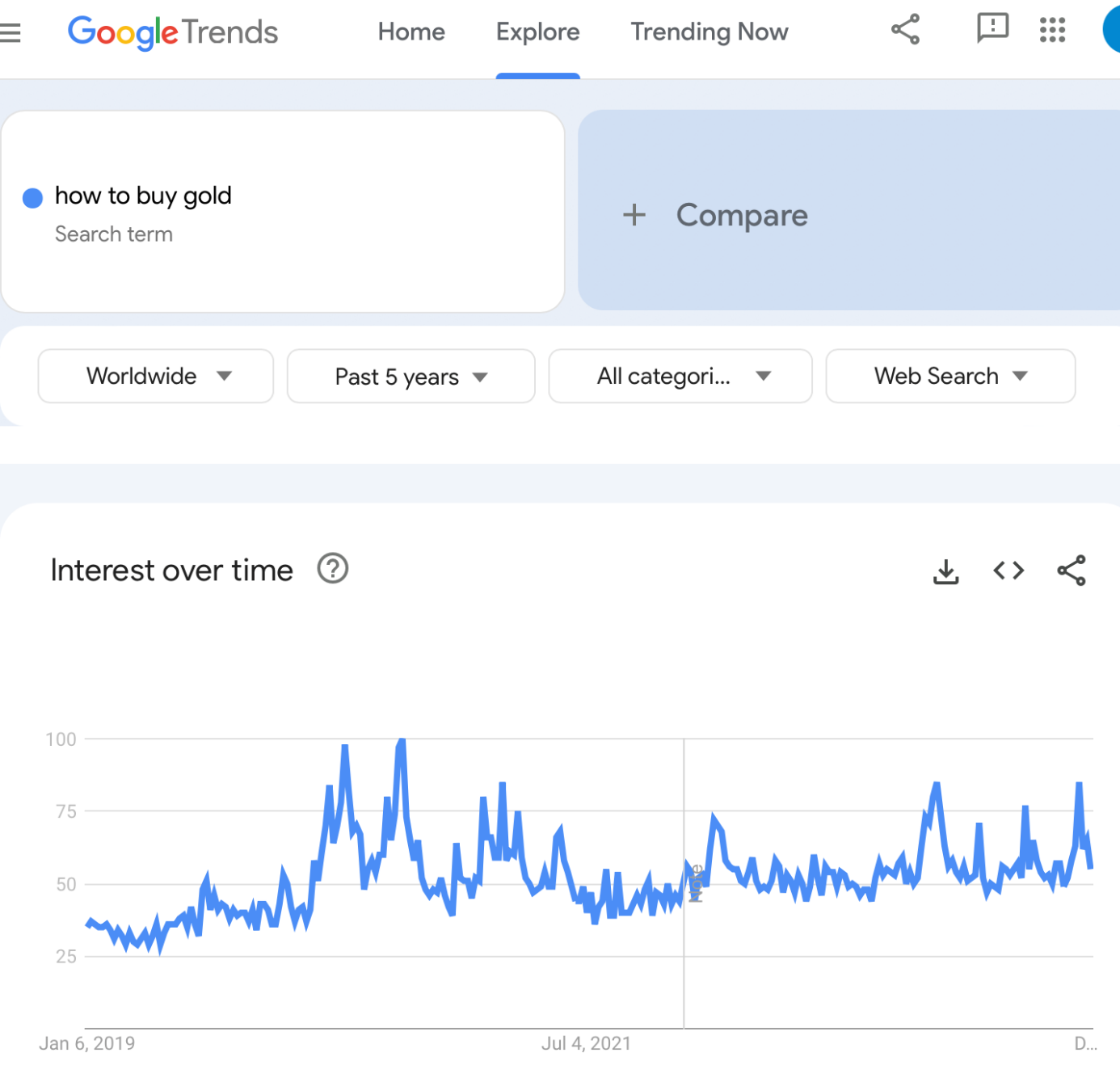1120x1078 pixels.
Task: Select the Explore tab
Action: point(538,32)
